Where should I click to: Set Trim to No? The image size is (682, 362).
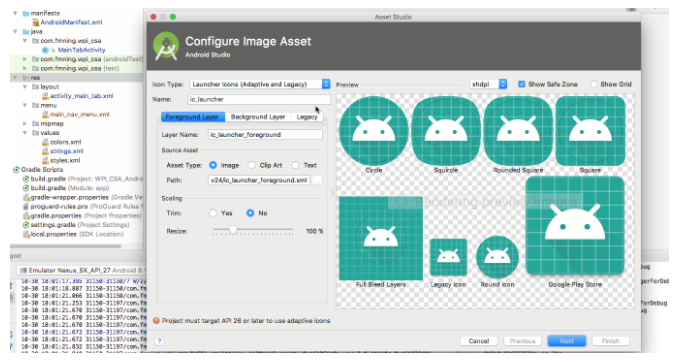(250, 213)
